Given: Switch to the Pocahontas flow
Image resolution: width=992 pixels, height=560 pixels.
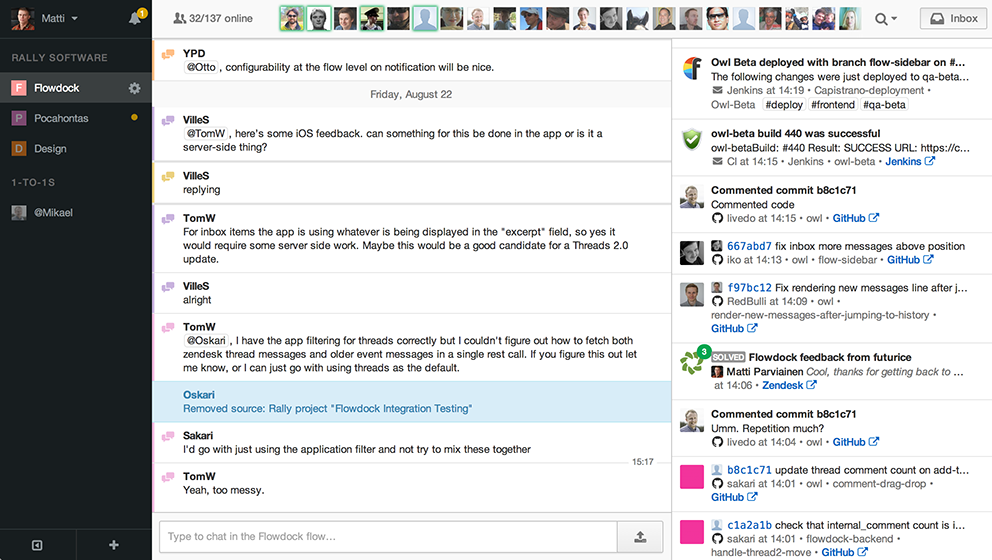Looking at the screenshot, I should [x=61, y=118].
